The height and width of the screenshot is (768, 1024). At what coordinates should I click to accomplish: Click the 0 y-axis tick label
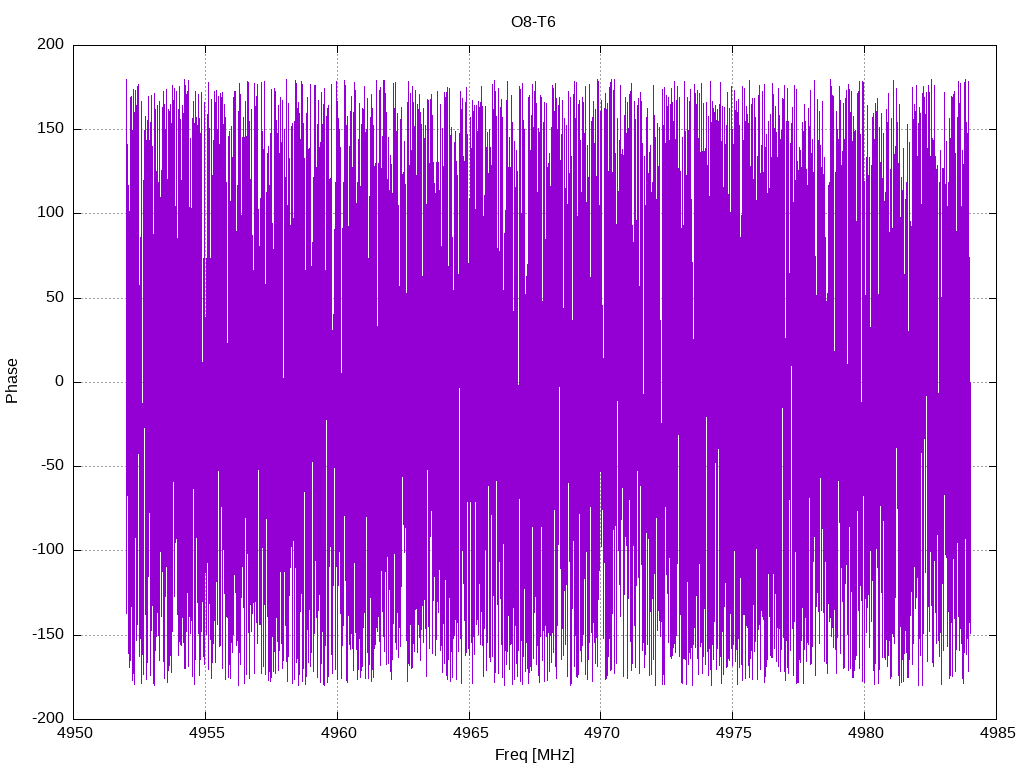[x=60, y=381]
